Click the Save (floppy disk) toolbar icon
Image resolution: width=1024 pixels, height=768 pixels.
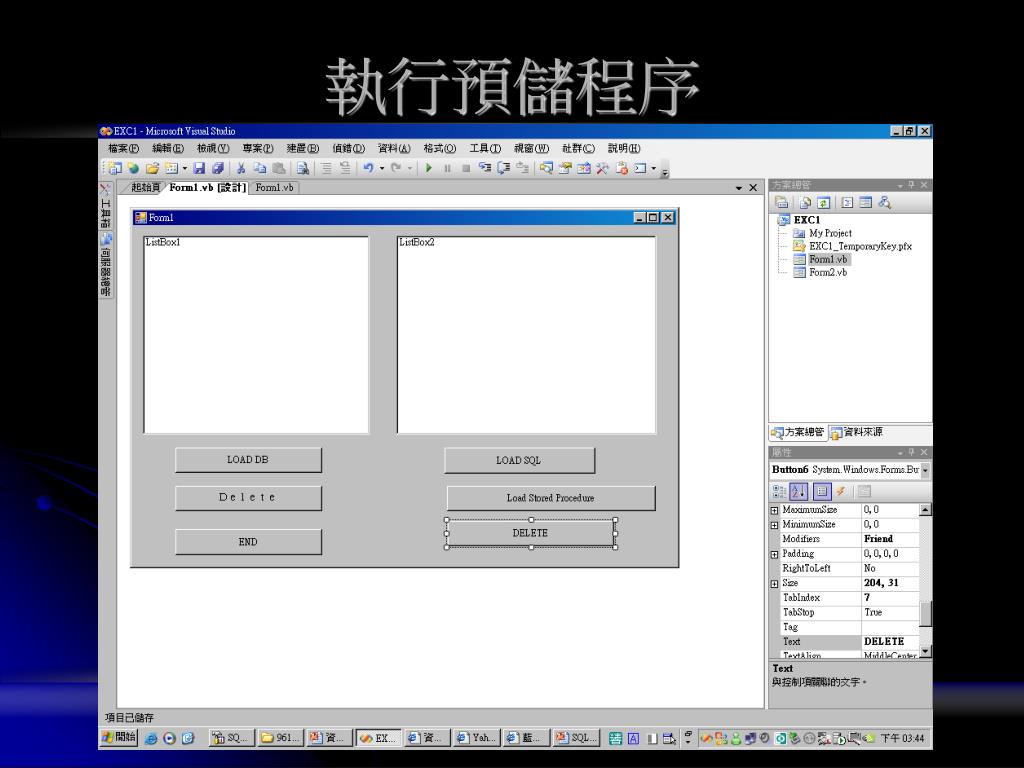pyautogui.click(x=199, y=168)
